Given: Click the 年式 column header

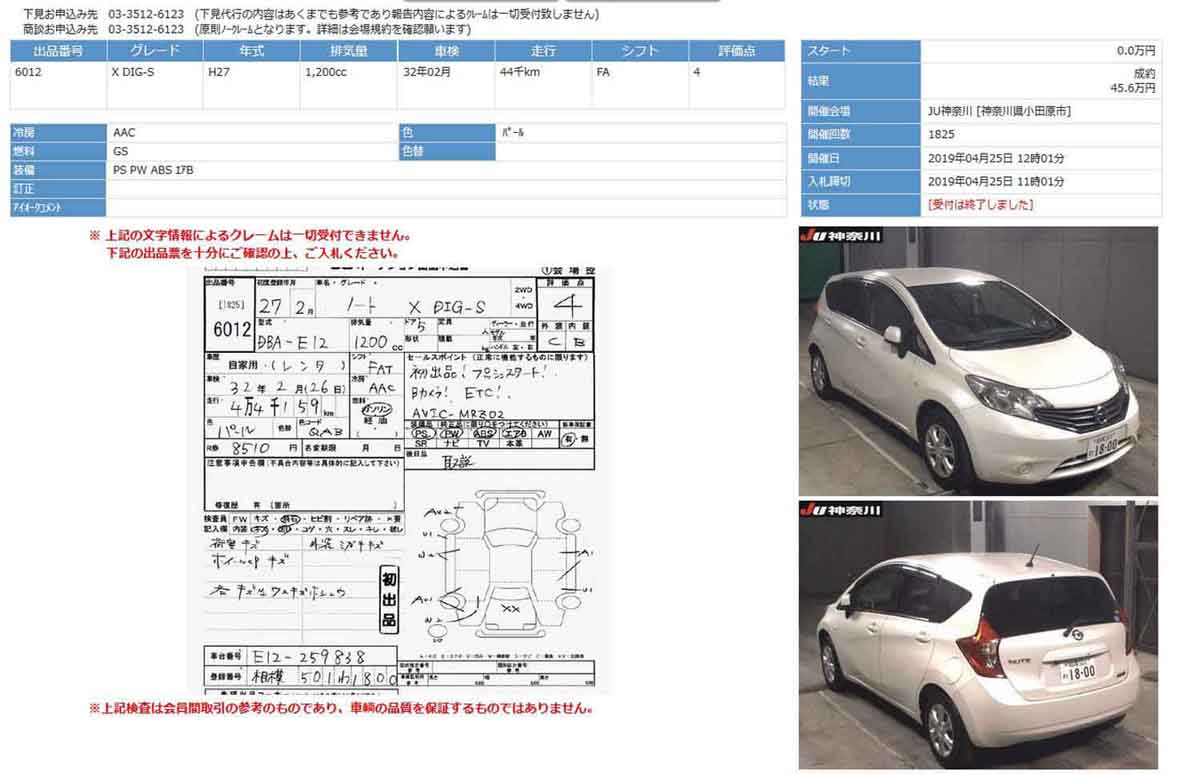Looking at the screenshot, I should [252, 51].
